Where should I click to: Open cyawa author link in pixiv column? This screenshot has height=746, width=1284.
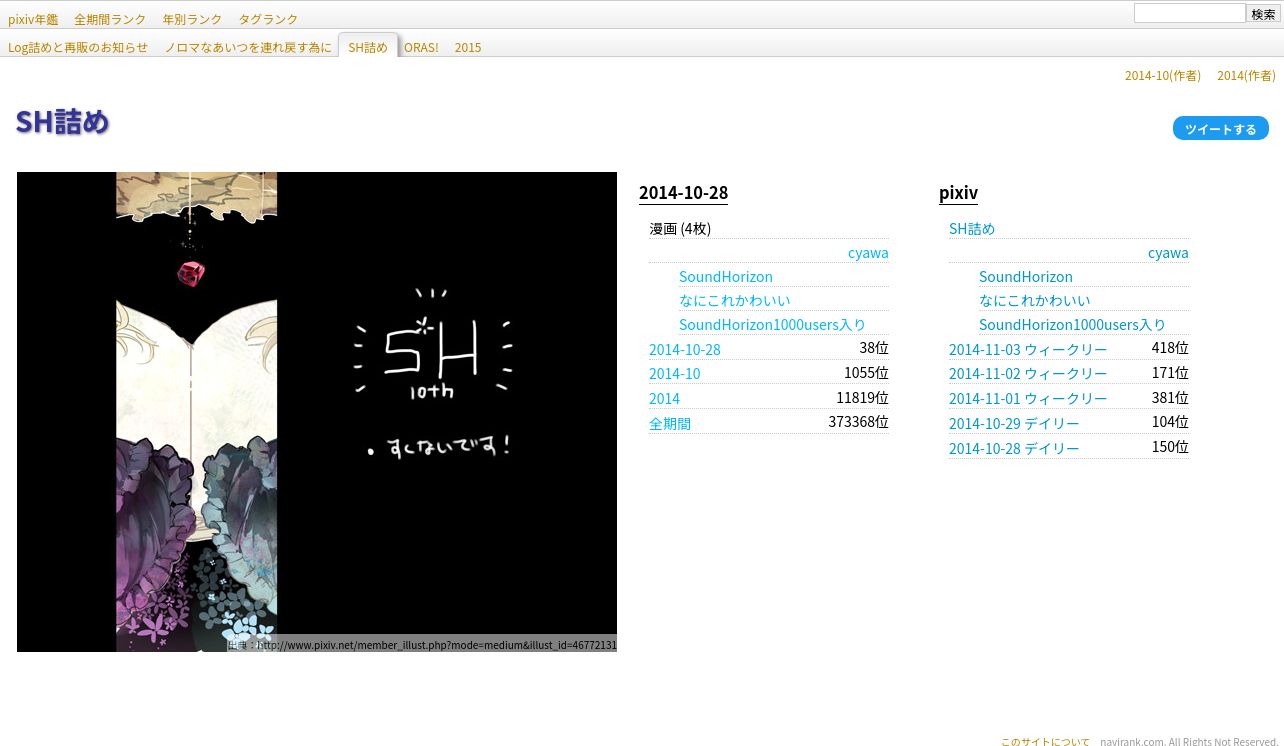point(1168,252)
